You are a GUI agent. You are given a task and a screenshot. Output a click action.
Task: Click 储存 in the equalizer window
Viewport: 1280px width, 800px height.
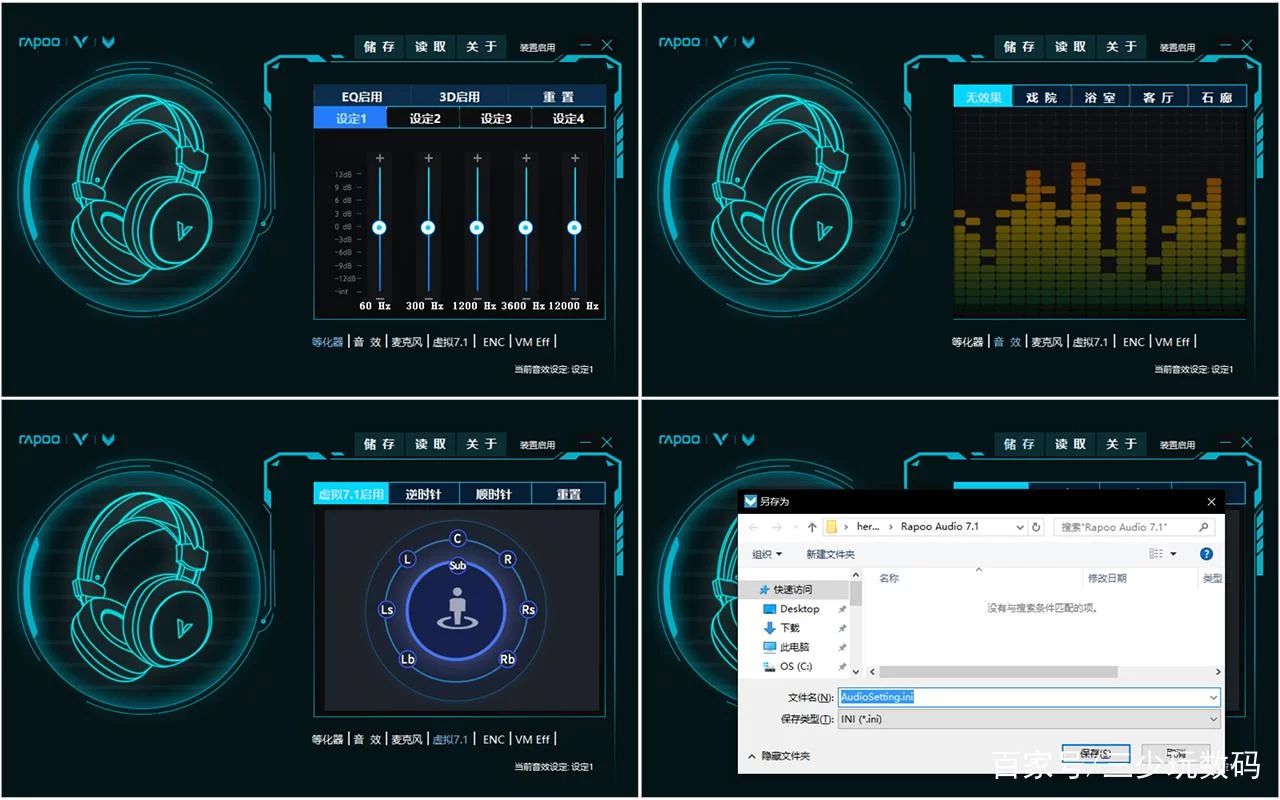point(379,46)
